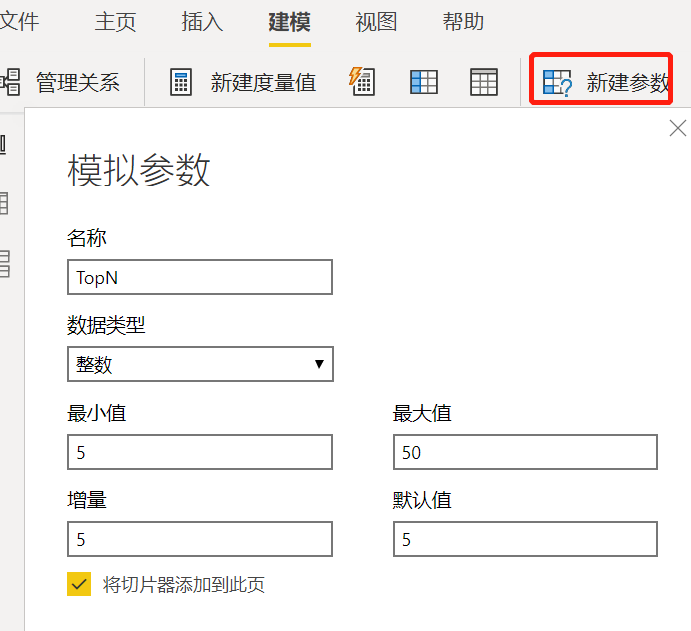691x631 pixels.
Task: Open the 视图 ribbon tab
Action: pos(376,22)
